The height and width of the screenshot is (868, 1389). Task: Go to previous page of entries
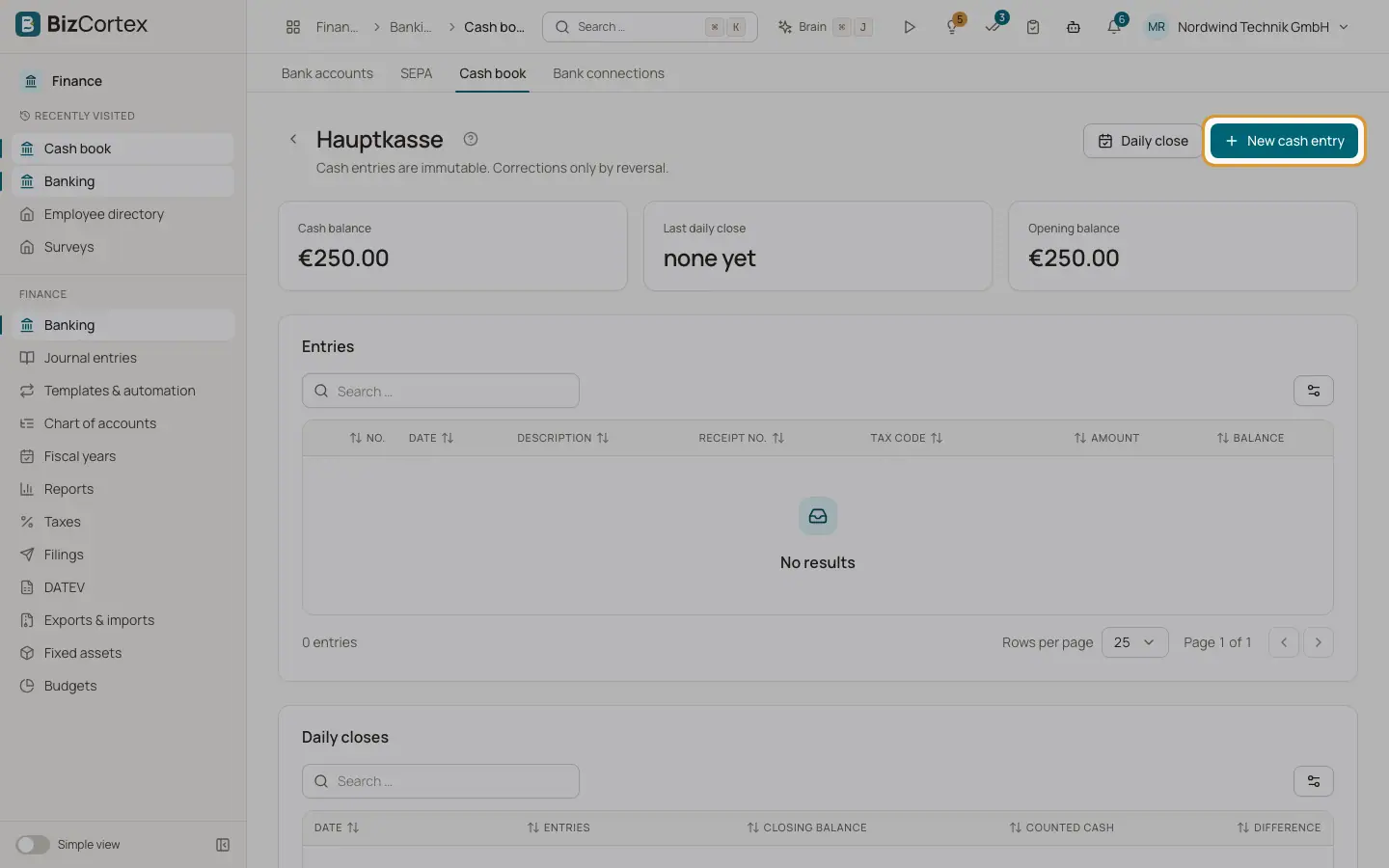coord(1284,642)
